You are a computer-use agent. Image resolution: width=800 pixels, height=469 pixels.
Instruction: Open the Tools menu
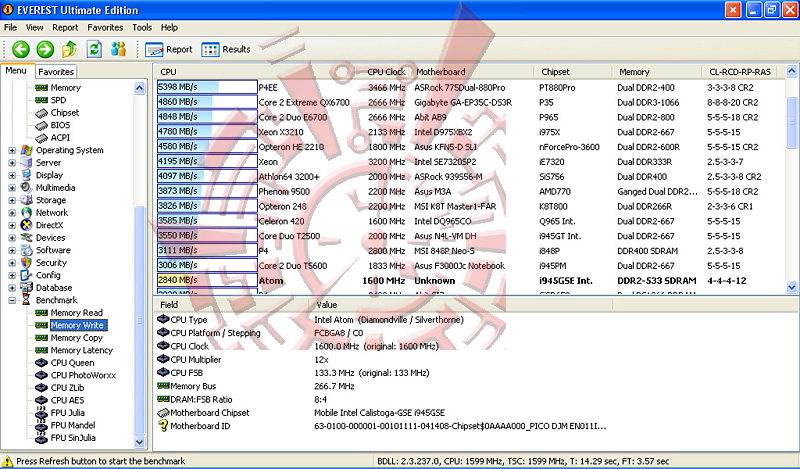142,27
